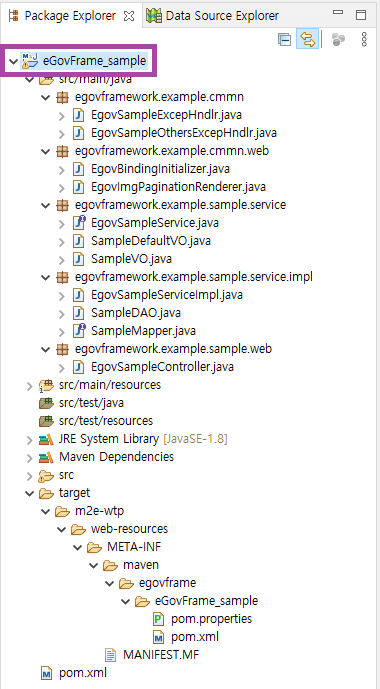The width and height of the screenshot is (380, 689).
Task: Click package icon of egovframework.example.cmmn
Action: 63,97
